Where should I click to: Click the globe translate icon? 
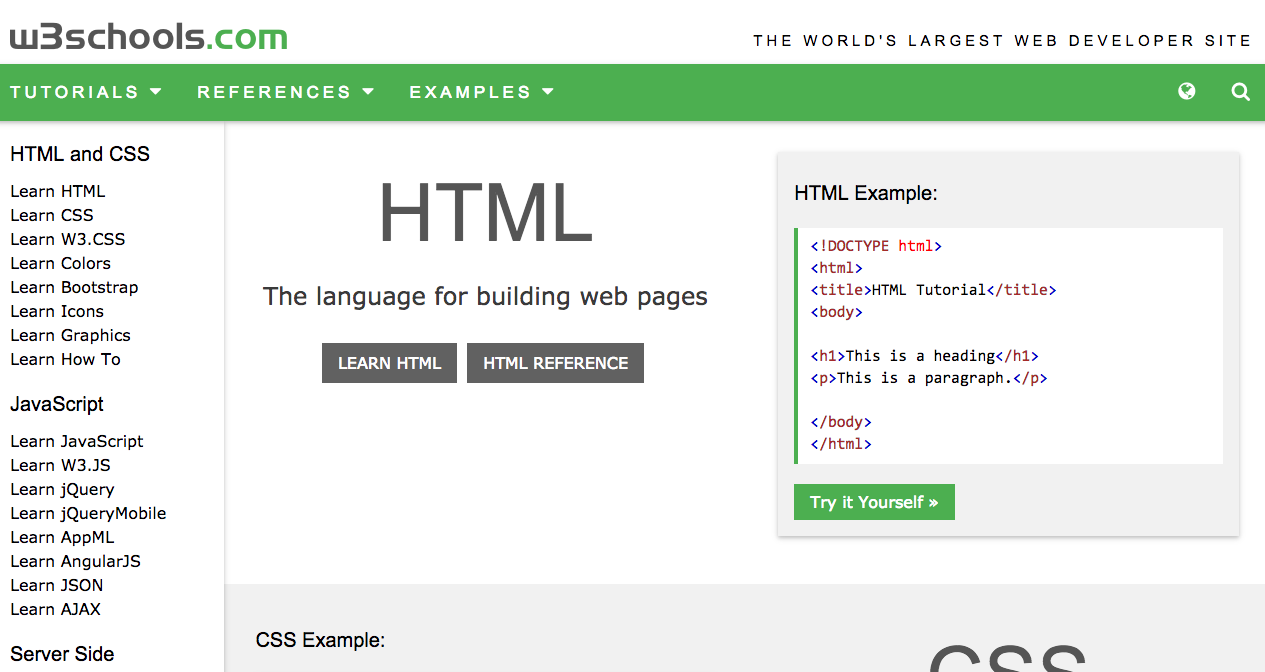click(1187, 92)
